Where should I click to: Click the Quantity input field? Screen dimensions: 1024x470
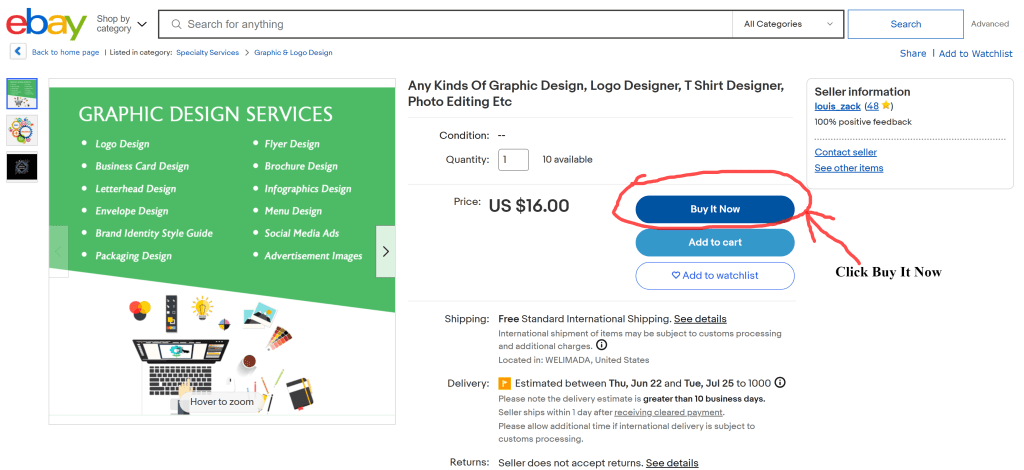(x=513, y=159)
